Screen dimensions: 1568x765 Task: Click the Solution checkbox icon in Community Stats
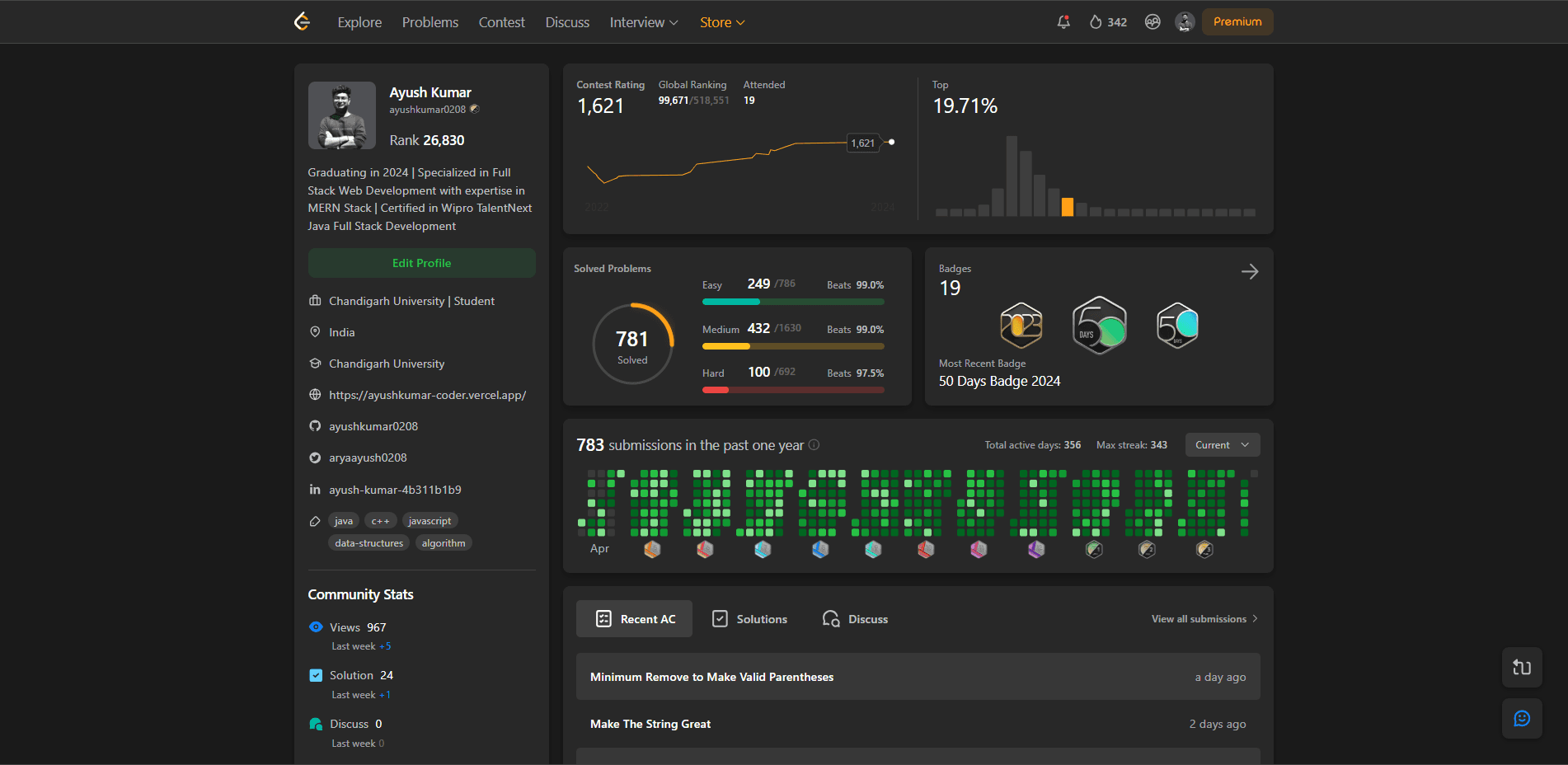tap(316, 675)
